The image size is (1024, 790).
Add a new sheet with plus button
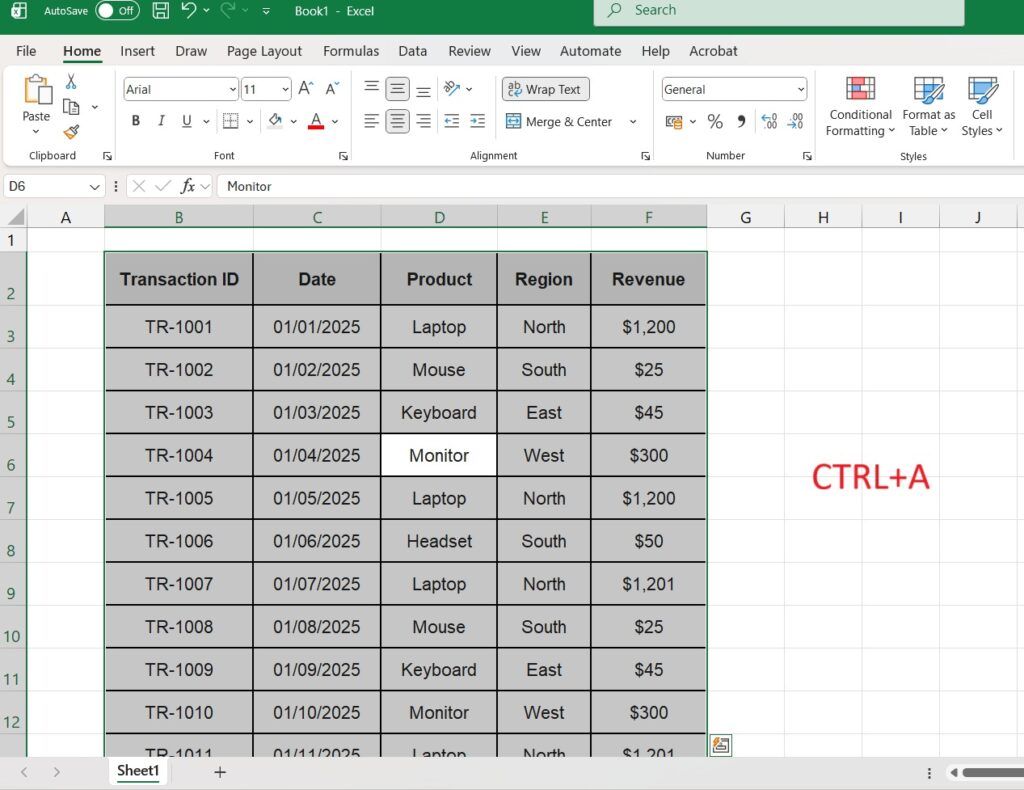tap(220, 772)
